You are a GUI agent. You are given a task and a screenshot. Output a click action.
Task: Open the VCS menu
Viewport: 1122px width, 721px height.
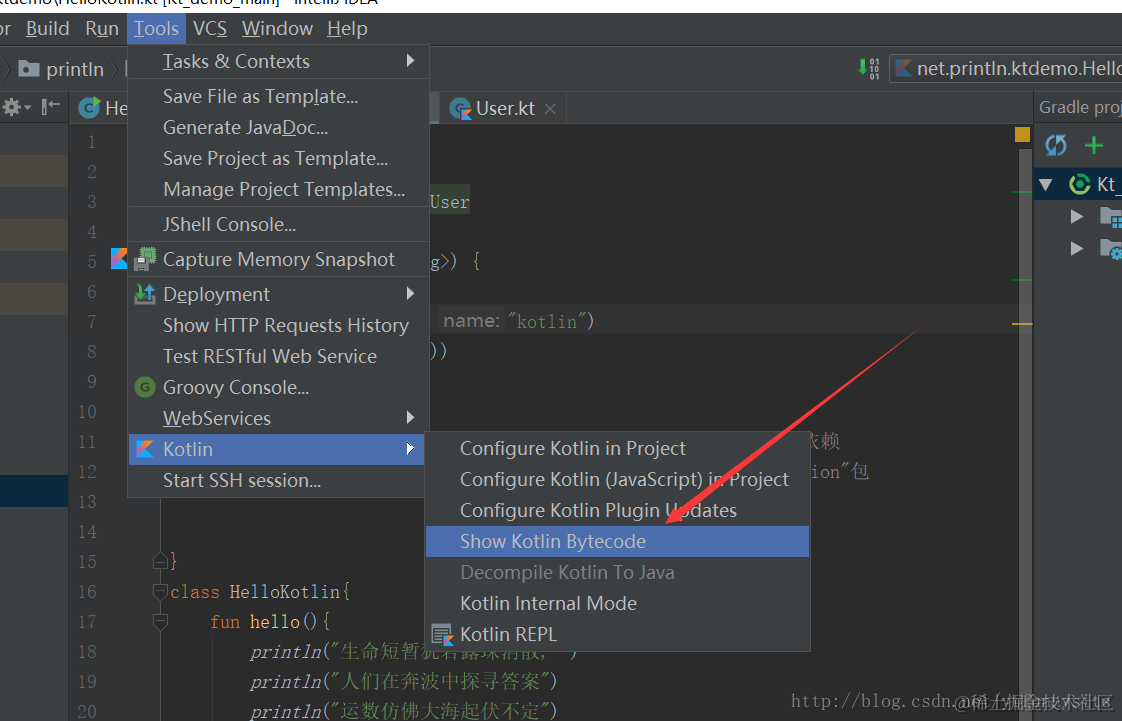[210, 29]
